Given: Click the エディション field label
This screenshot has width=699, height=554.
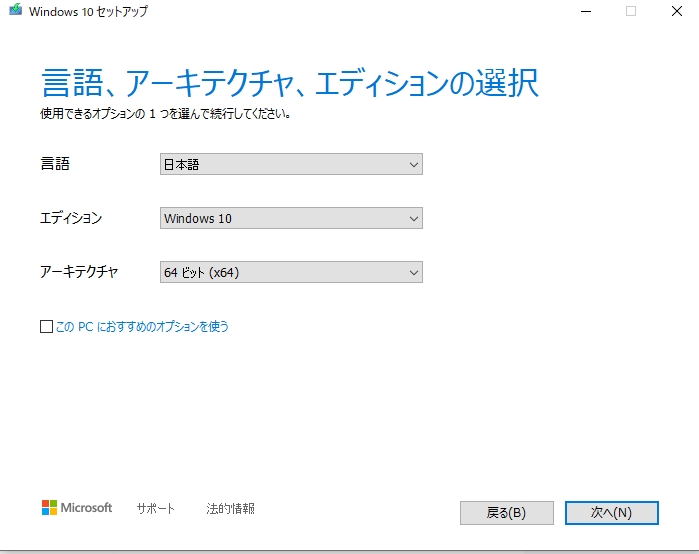Looking at the screenshot, I should coord(71,218).
